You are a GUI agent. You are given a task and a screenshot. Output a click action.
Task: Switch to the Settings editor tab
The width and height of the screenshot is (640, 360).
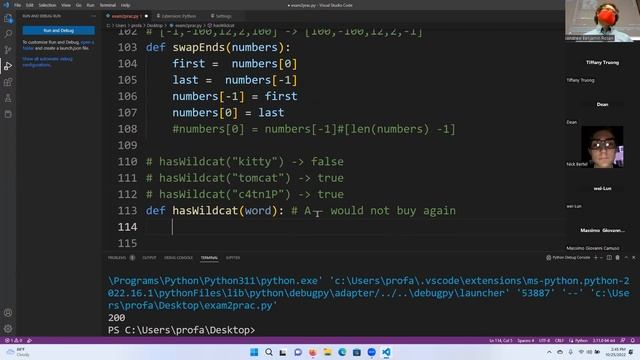coord(221,16)
